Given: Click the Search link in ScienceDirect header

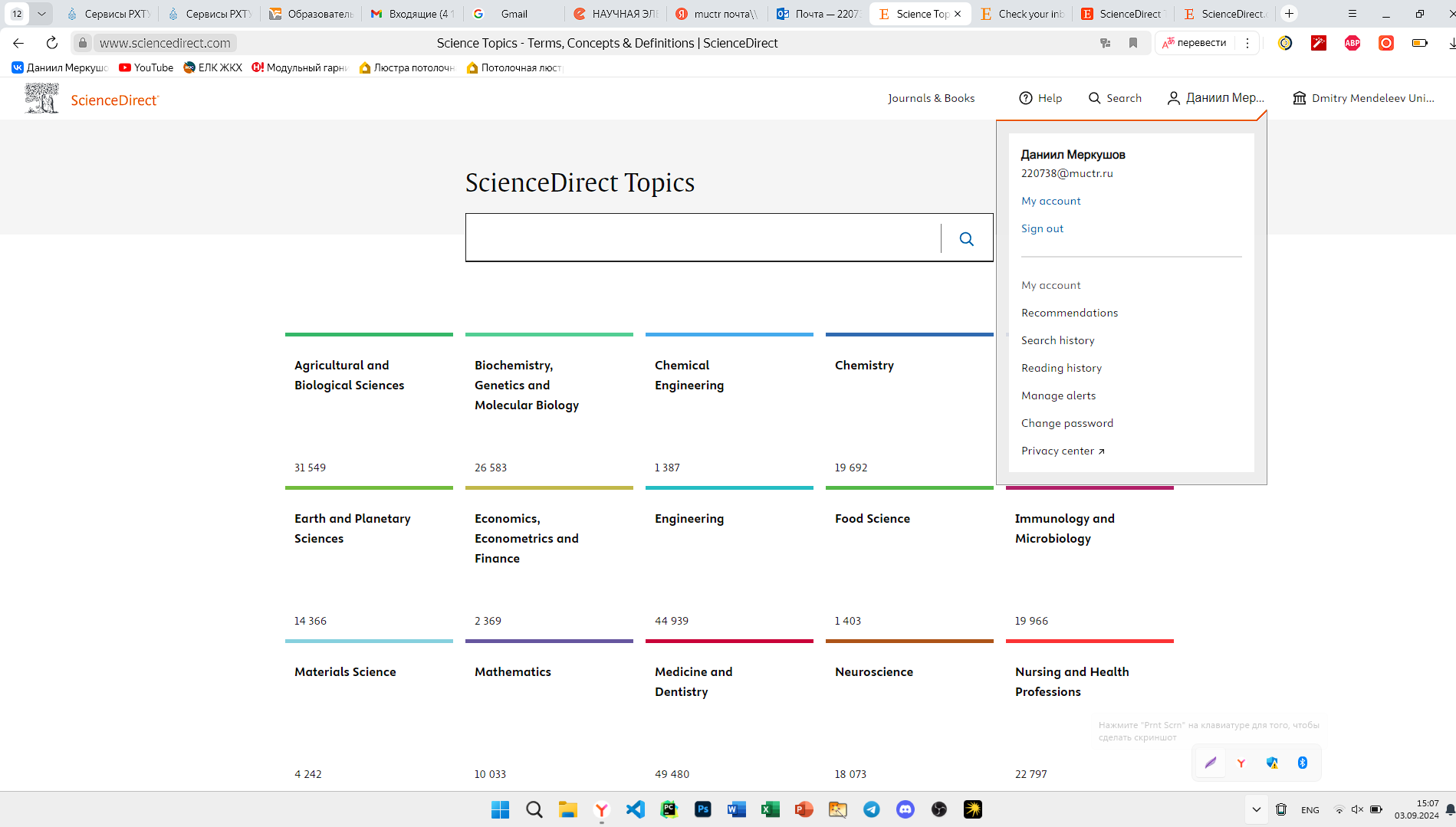Looking at the screenshot, I should coord(1115,98).
